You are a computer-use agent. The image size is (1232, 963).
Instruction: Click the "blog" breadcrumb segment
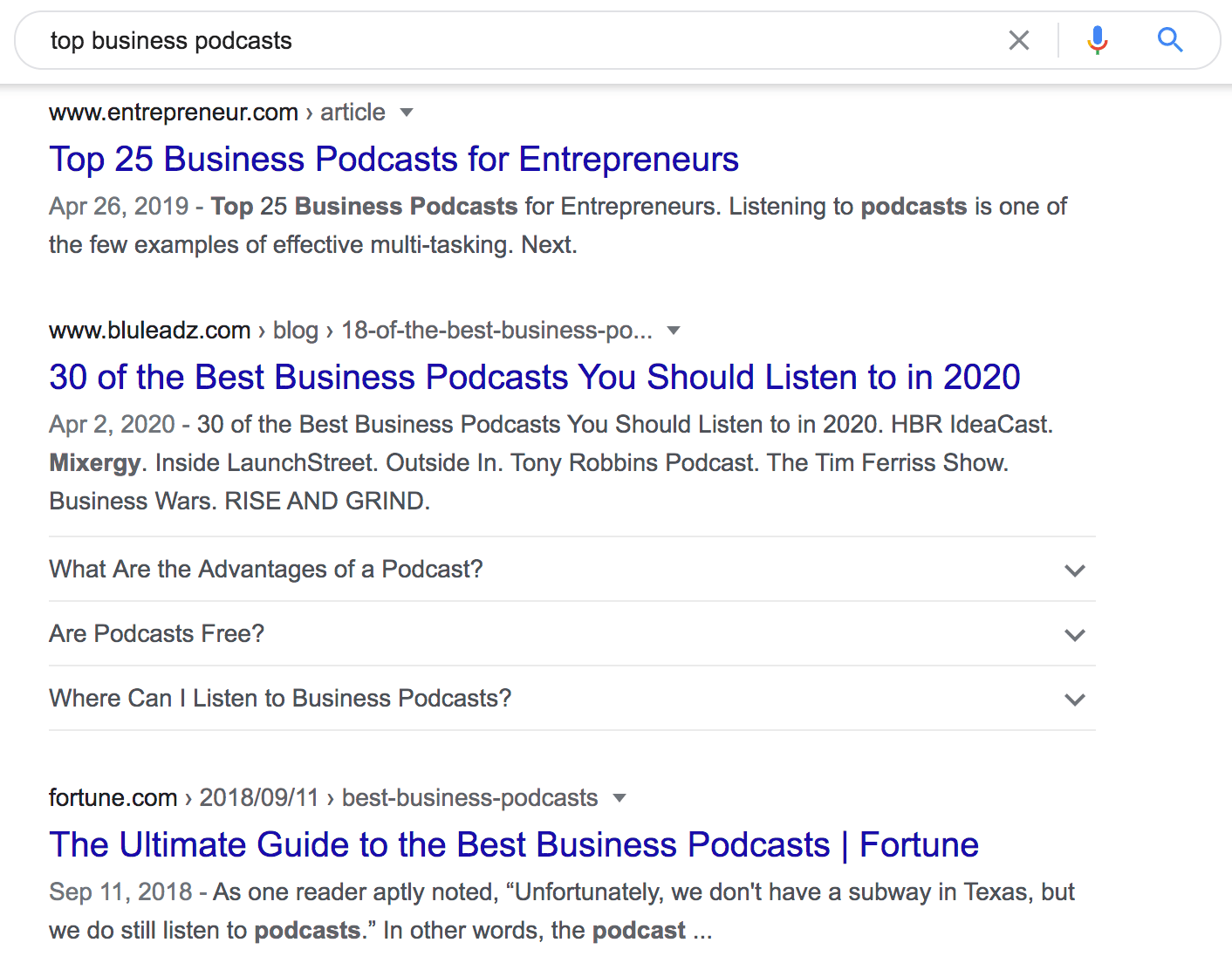click(296, 331)
